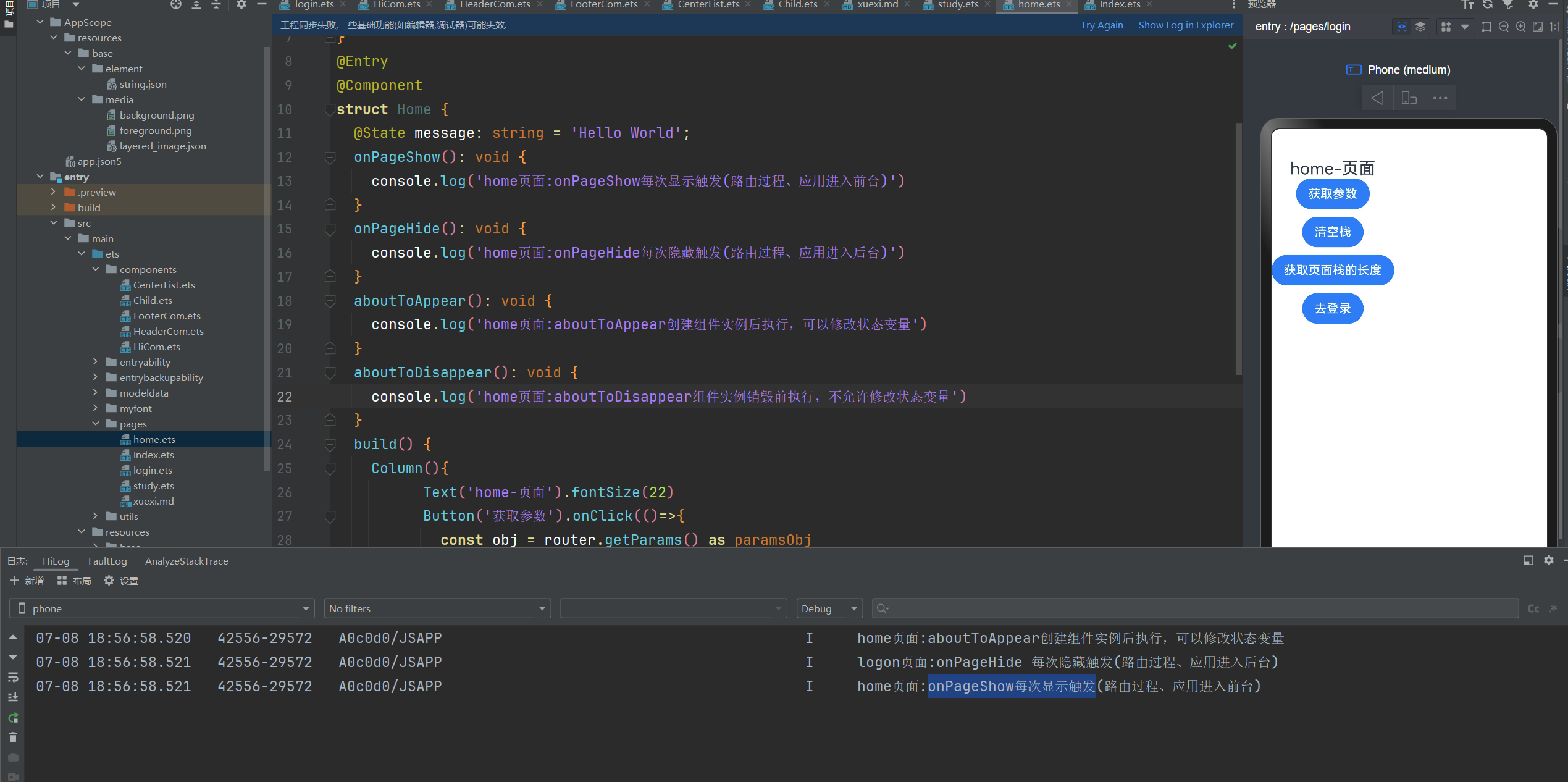Open the phone device dropdown
This screenshot has height=782, width=1568.
[162, 608]
